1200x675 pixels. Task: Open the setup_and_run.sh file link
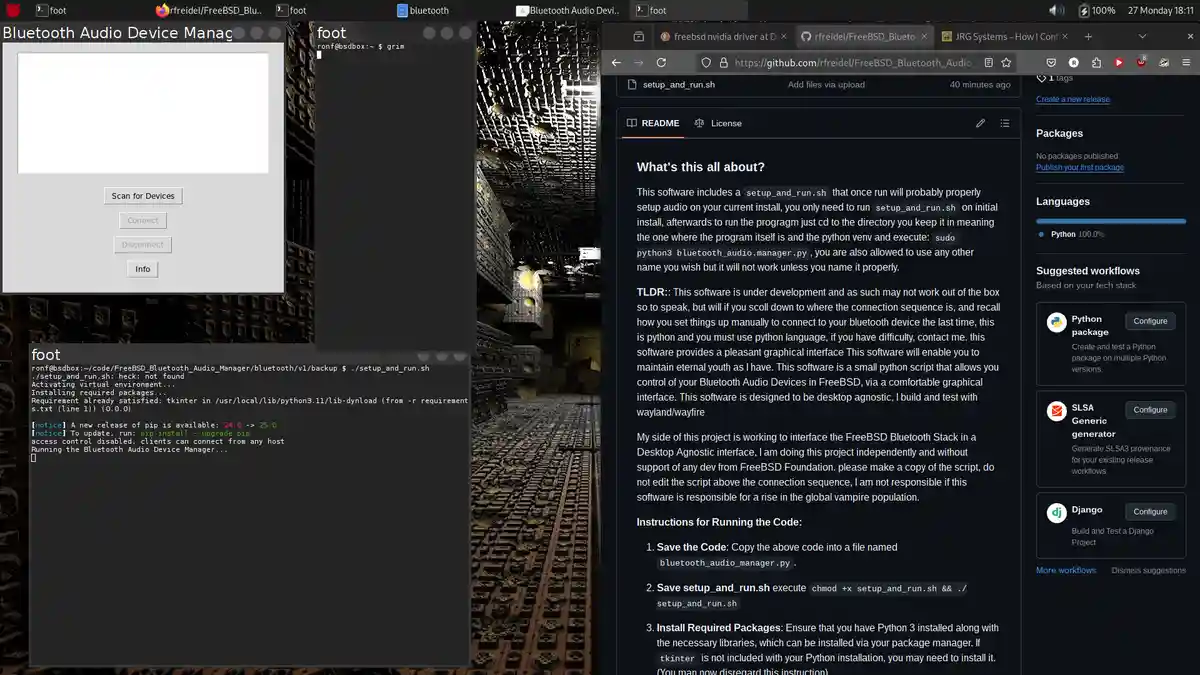coord(678,85)
